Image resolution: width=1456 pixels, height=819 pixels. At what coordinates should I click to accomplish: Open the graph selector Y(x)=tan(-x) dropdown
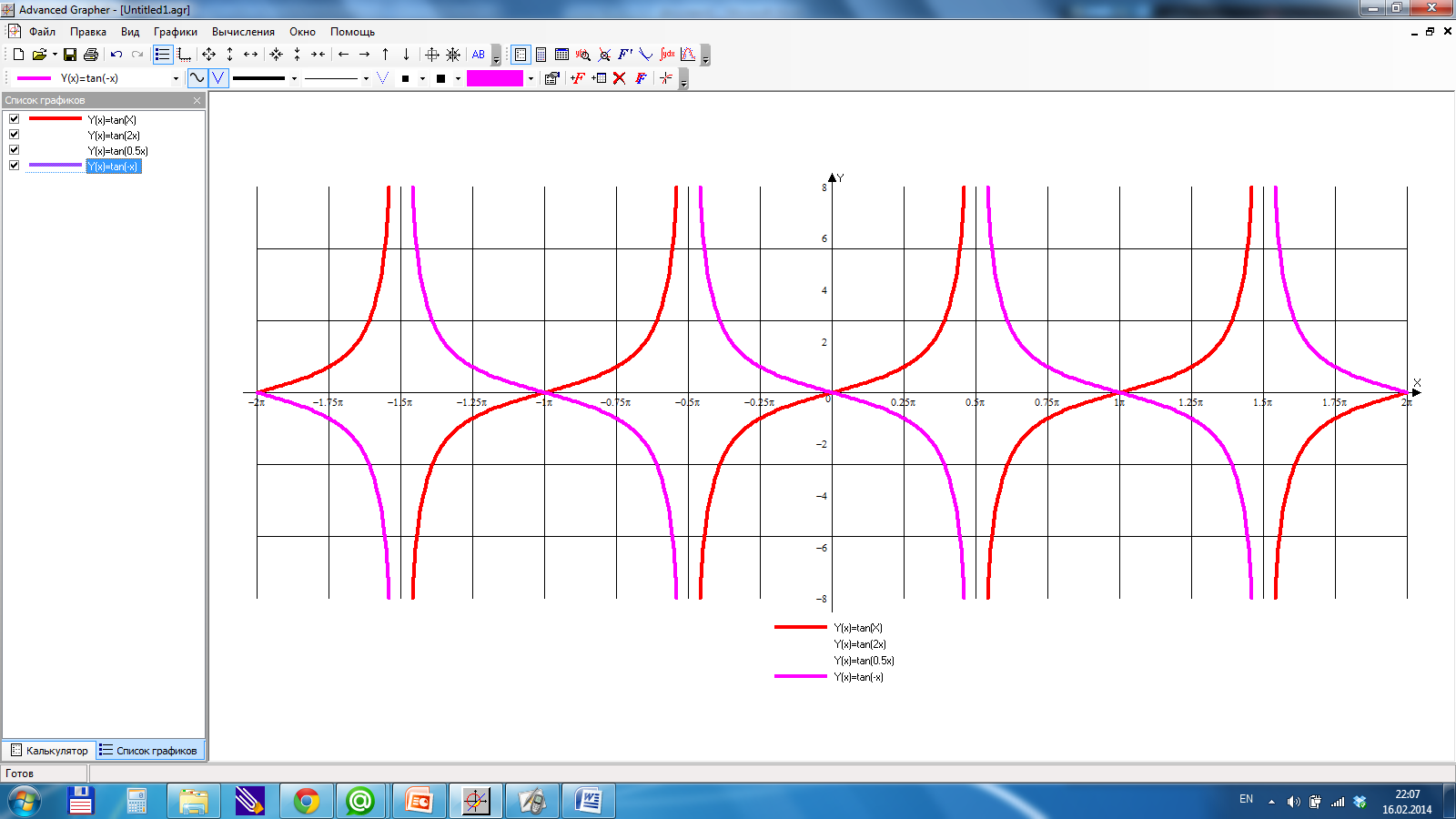tap(177, 79)
